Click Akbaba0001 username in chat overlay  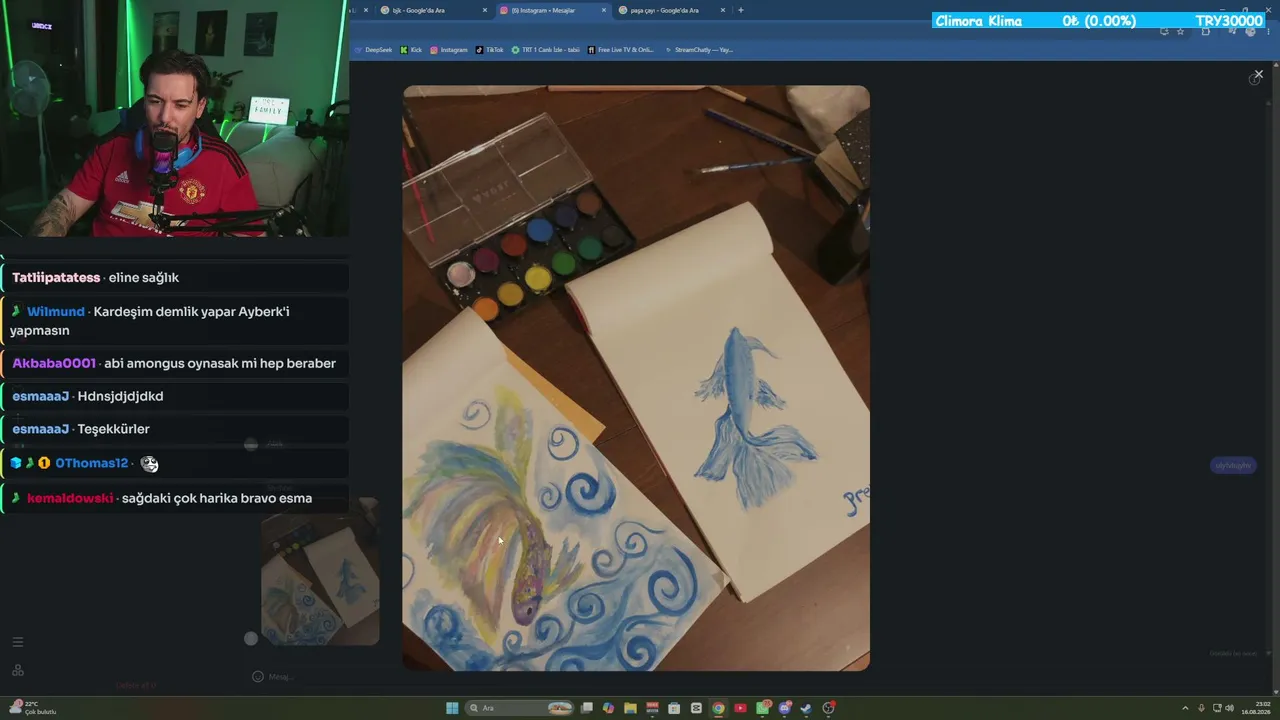coord(54,363)
